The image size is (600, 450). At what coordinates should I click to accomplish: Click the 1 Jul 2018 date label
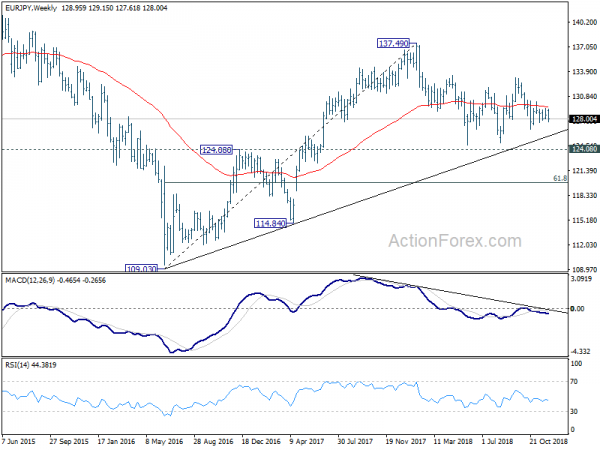tap(497, 441)
